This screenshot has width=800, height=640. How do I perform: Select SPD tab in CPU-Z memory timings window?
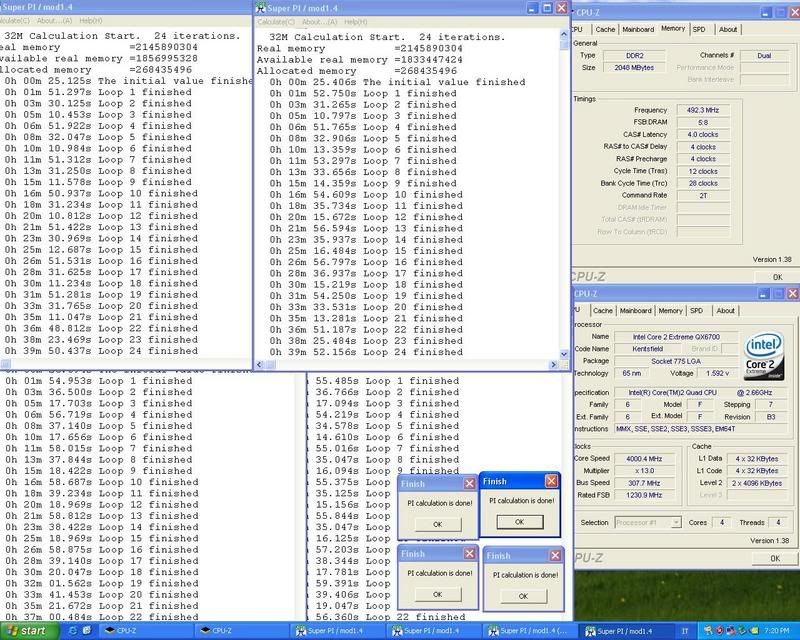click(699, 30)
